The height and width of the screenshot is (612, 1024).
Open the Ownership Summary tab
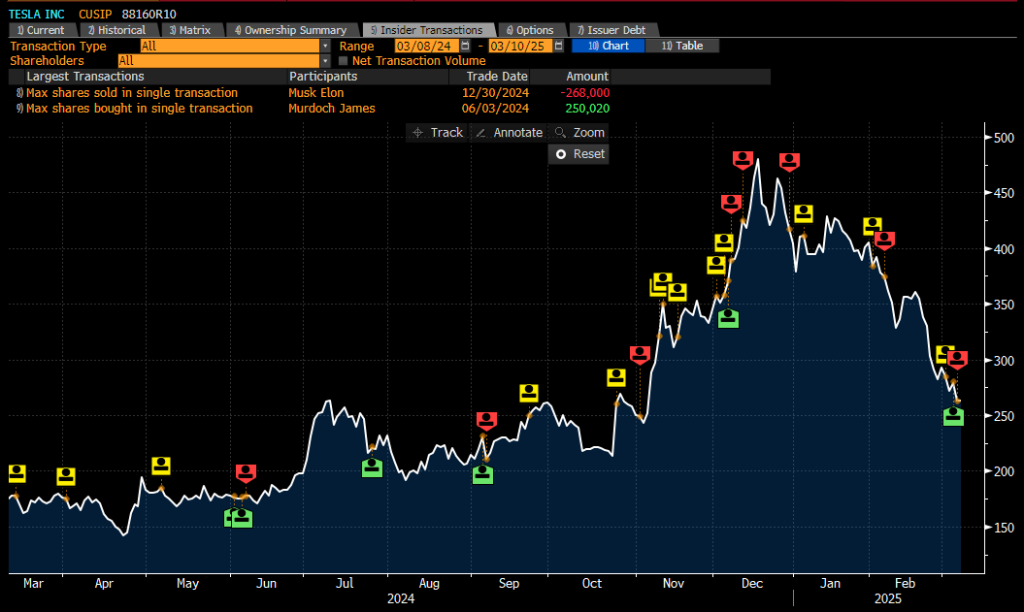293,30
